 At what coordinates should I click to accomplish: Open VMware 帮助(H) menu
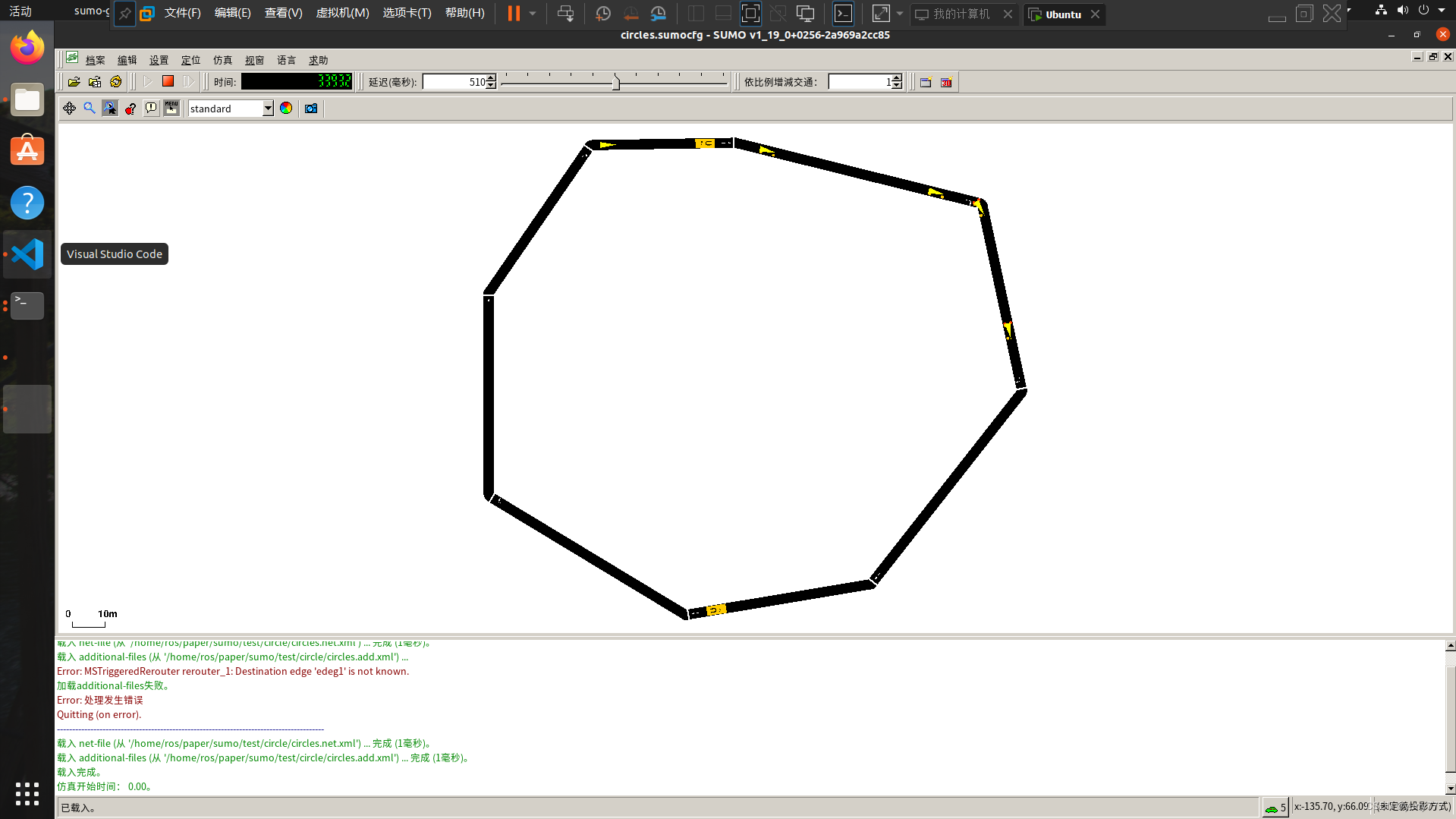coord(465,13)
